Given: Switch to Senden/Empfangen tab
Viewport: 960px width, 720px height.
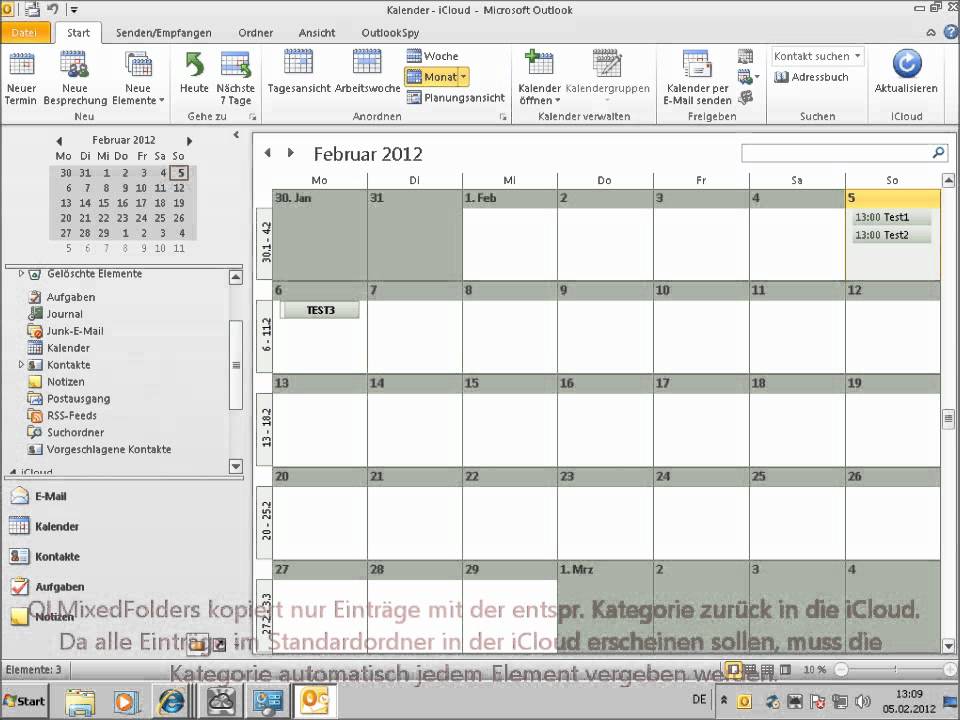Looking at the screenshot, I should [x=163, y=33].
